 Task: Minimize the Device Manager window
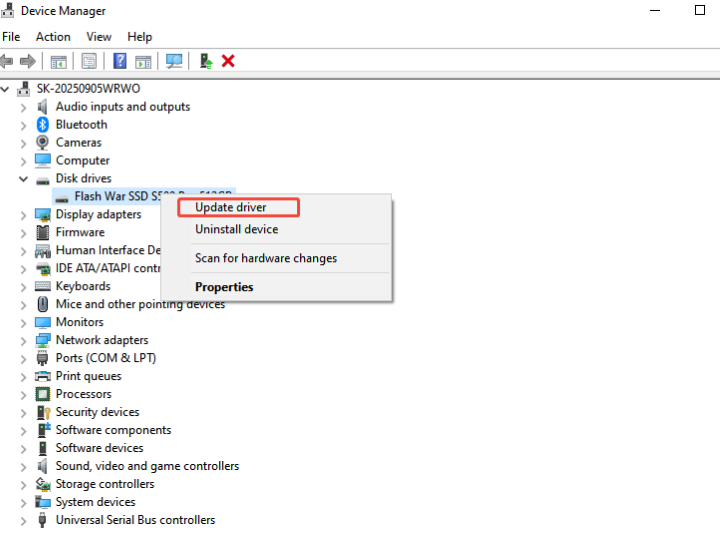coord(655,10)
